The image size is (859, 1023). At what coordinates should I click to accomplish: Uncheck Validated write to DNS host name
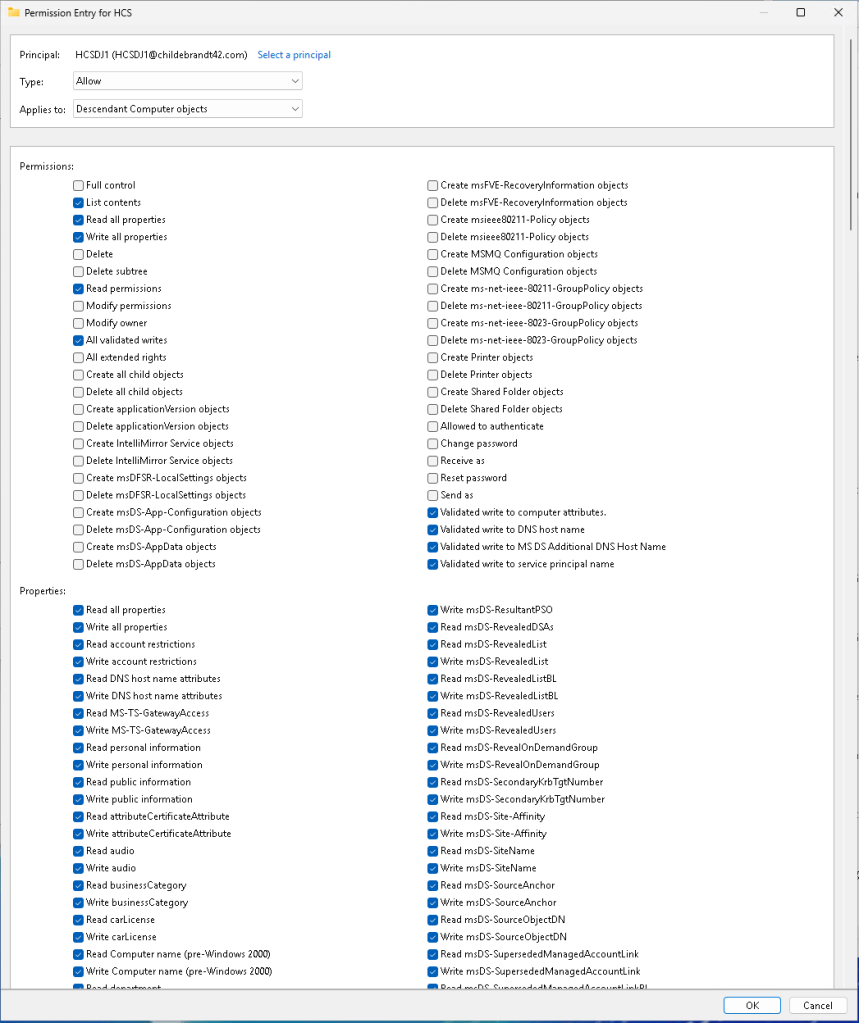pos(433,530)
